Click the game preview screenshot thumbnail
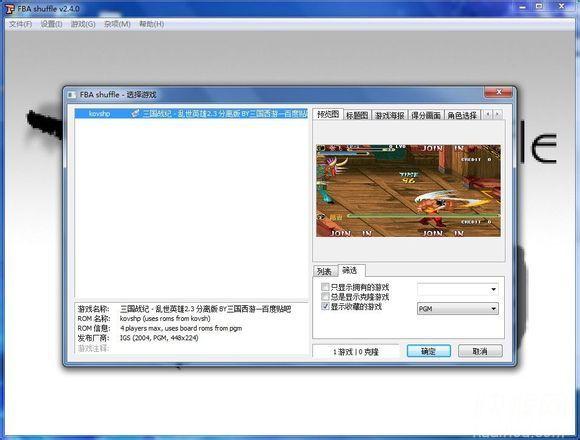The width and height of the screenshot is (580, 440). (408, 191)
